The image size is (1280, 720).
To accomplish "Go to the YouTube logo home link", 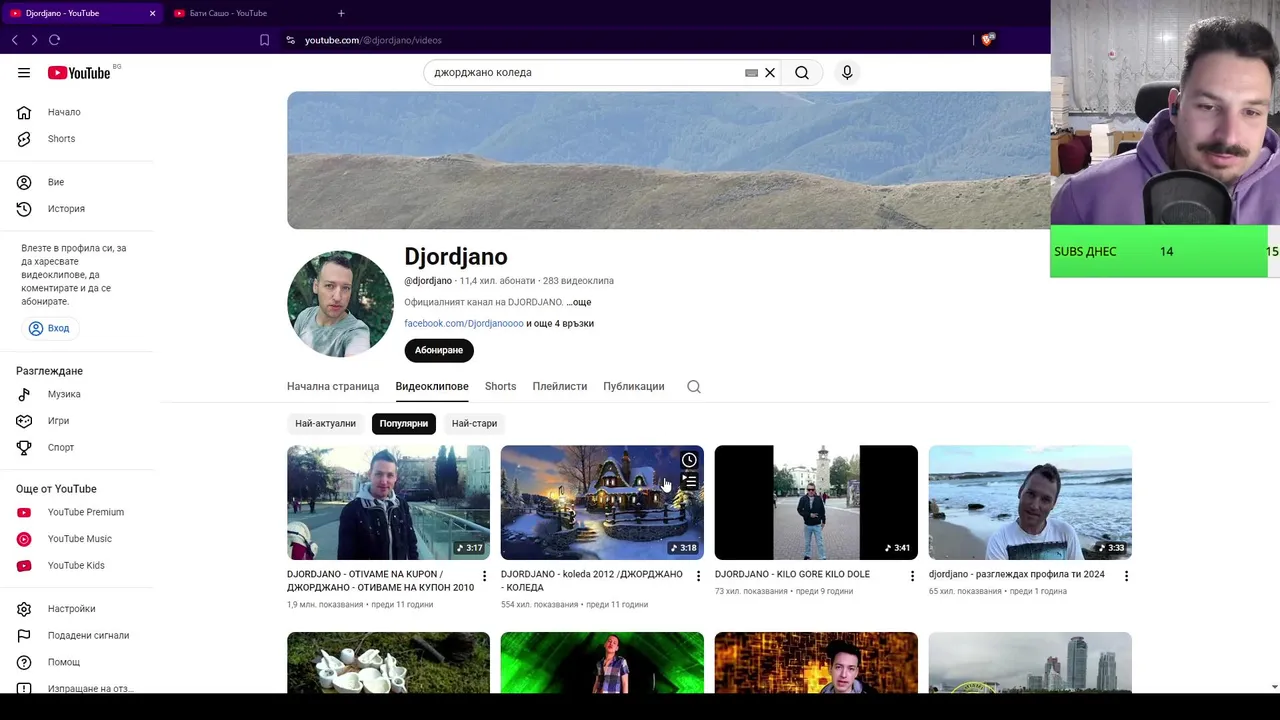I will (79, 72).
